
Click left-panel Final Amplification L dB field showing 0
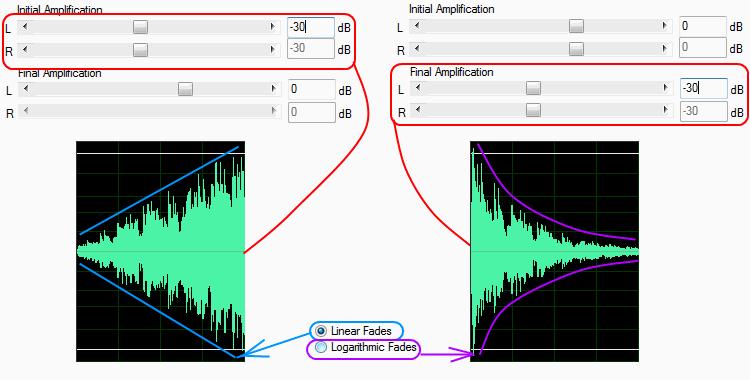pyautogui.click(x=312, y=89)
